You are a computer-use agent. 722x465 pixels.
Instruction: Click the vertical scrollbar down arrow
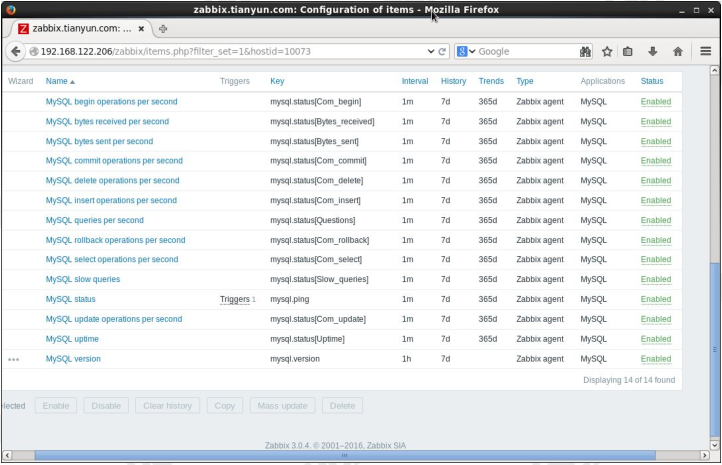tap(714, 445)
